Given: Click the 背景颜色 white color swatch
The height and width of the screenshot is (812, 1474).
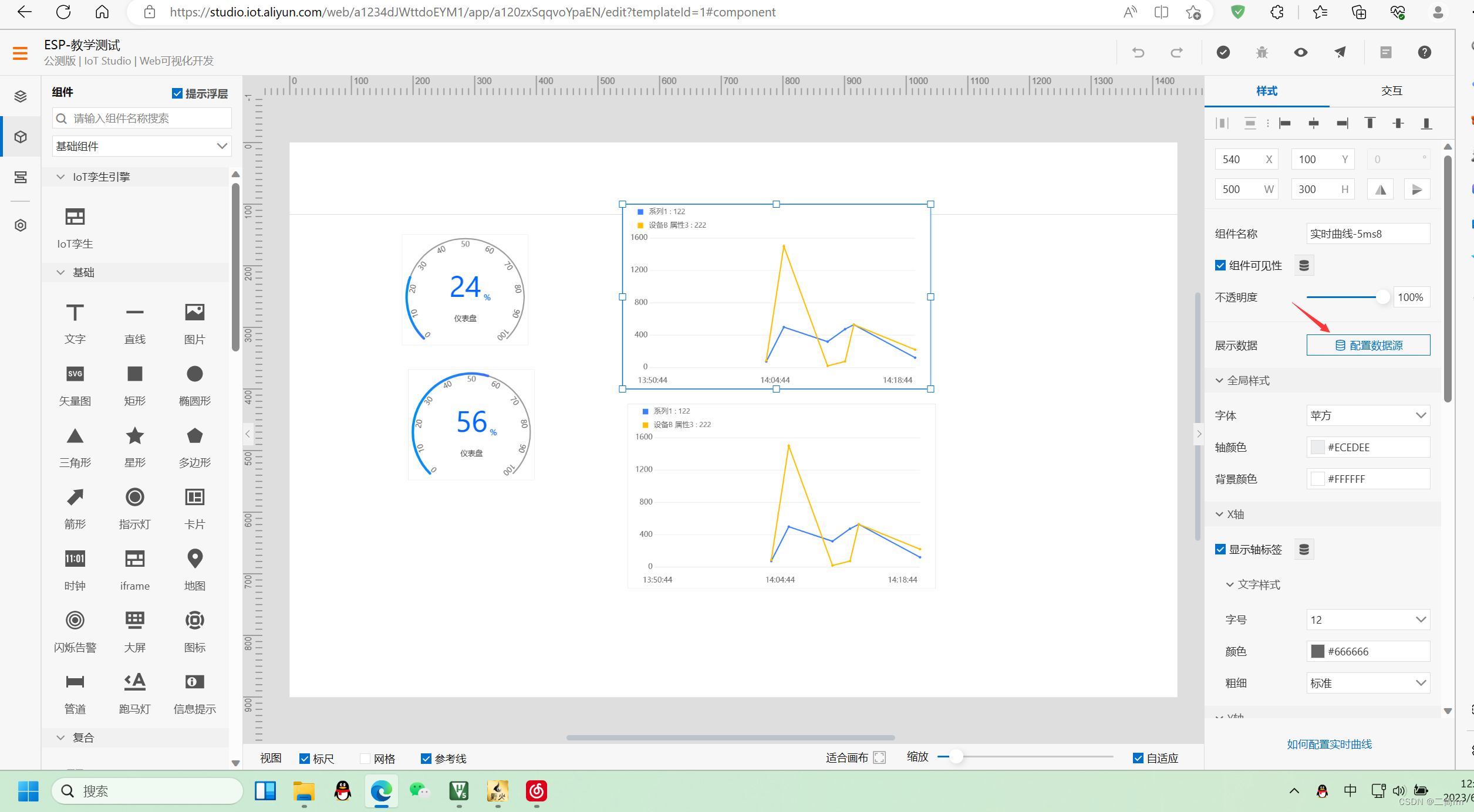Looking at the screenshot, I should pos(1317,479).
